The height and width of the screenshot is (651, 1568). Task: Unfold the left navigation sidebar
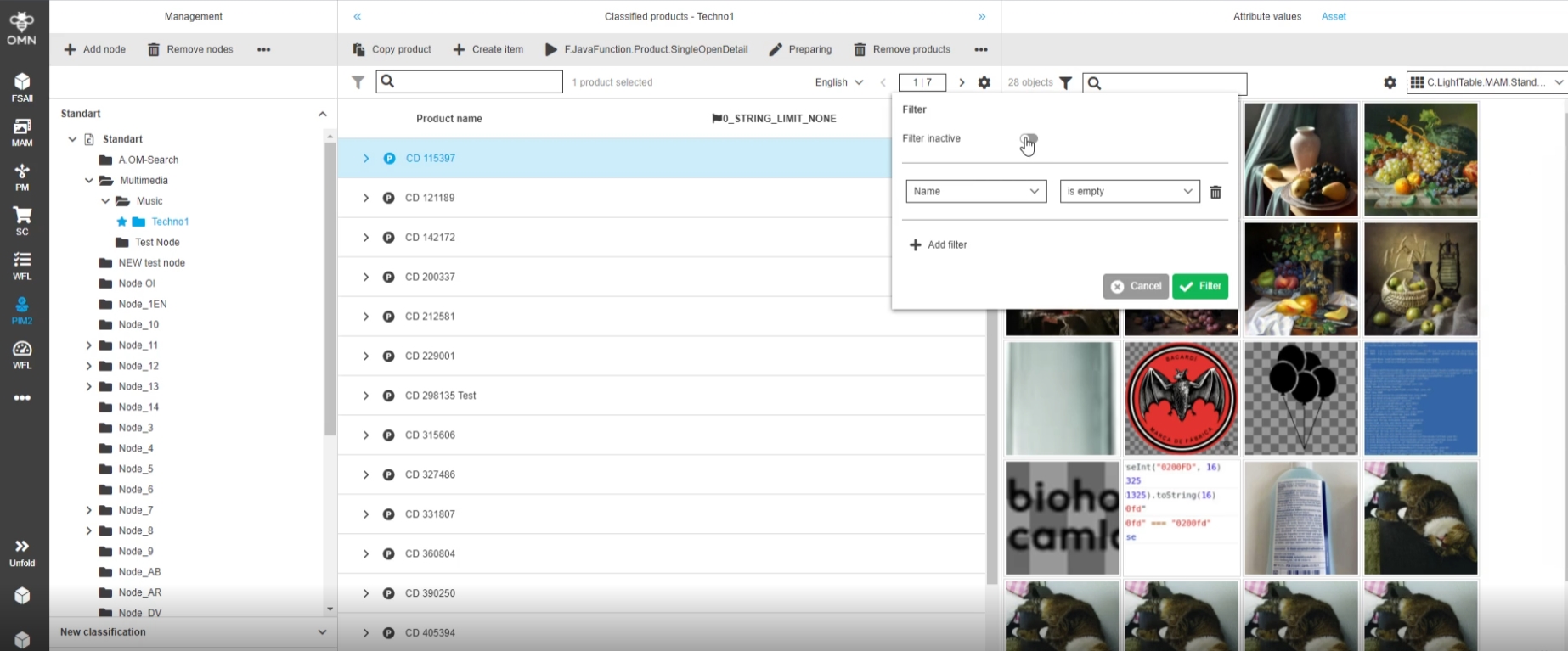22,553
